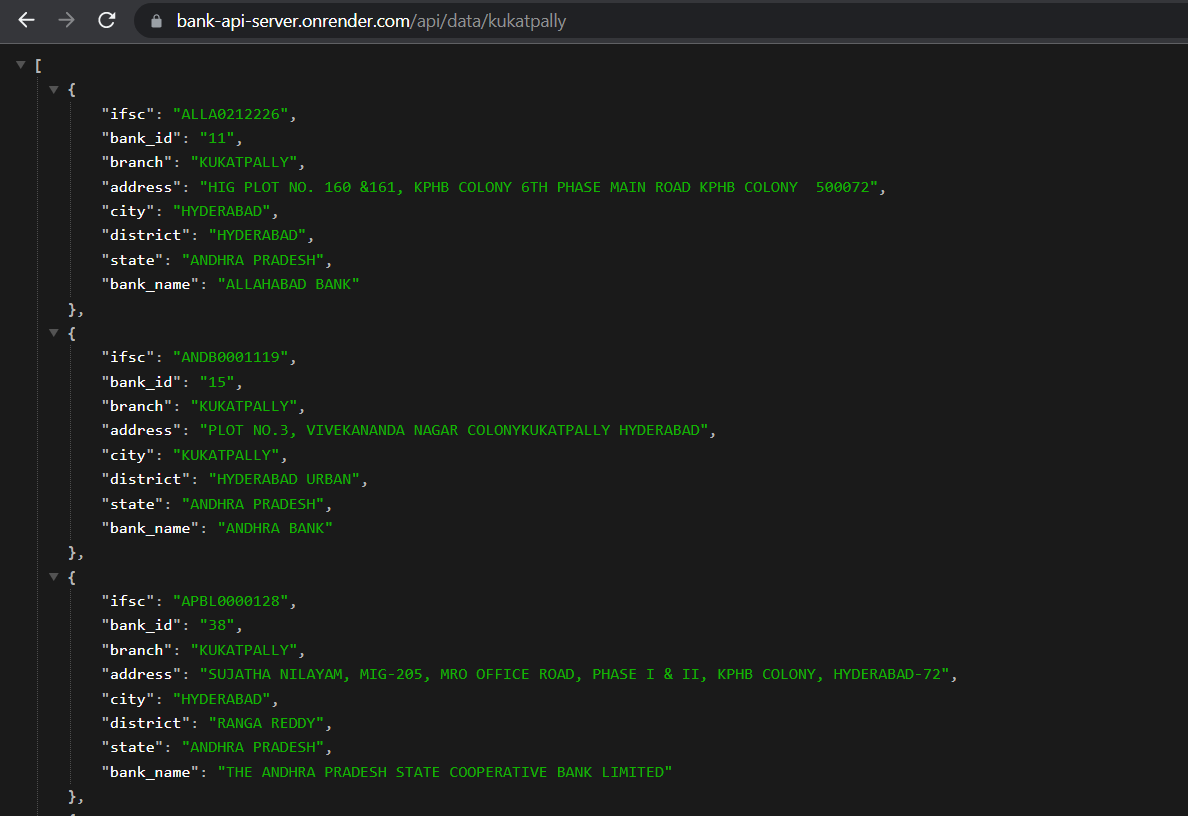The height and width of the screenshot is (816, 1188).
Task: Select city "HYDERABAD" in the first record
Action: click(x=221, y=211)
